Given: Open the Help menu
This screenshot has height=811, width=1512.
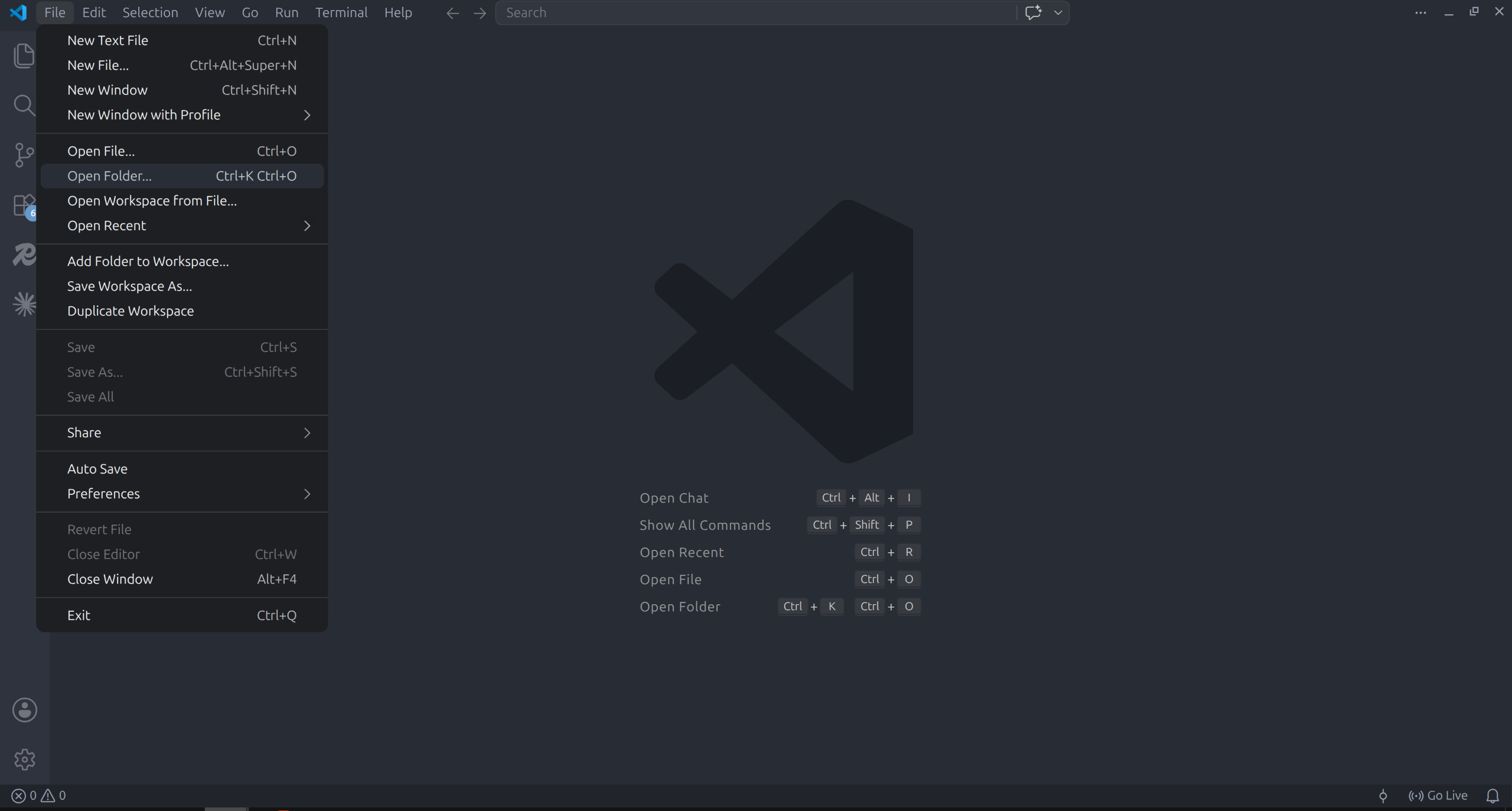Looking at the screenshot, I should pos(398,12).
